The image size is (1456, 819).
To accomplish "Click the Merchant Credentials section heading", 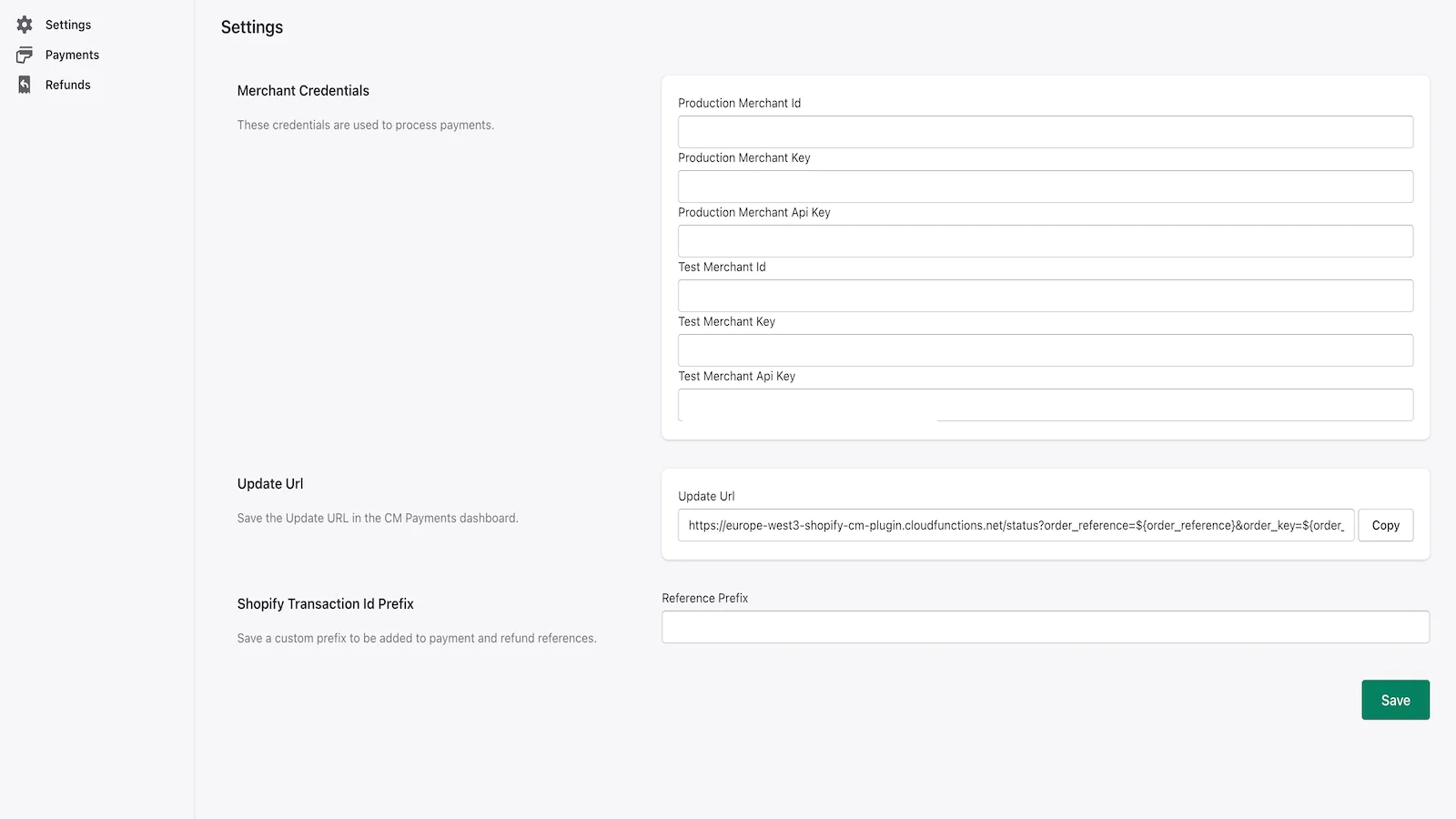I will pyautogui.click(x=303, y=91).
